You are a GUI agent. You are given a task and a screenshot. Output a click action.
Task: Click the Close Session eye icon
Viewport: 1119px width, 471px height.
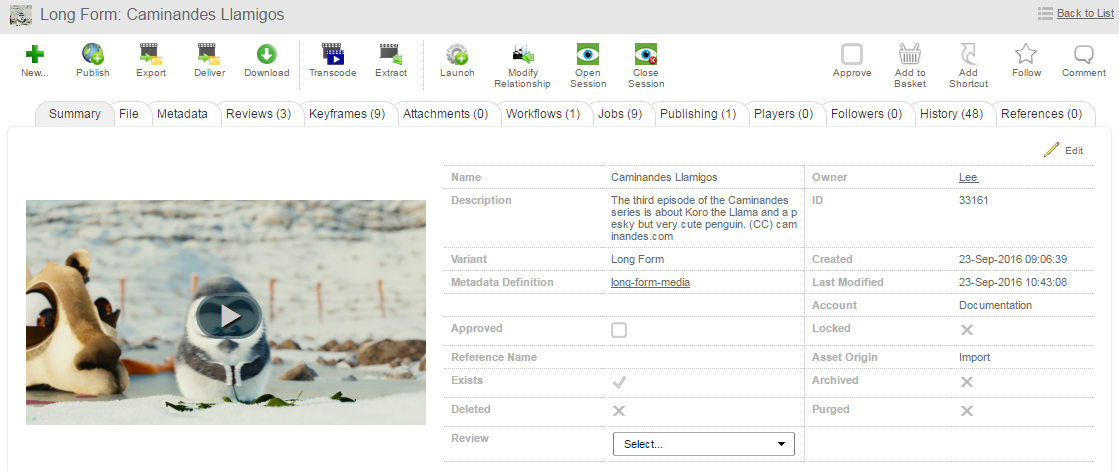click(x=646, y=54)
